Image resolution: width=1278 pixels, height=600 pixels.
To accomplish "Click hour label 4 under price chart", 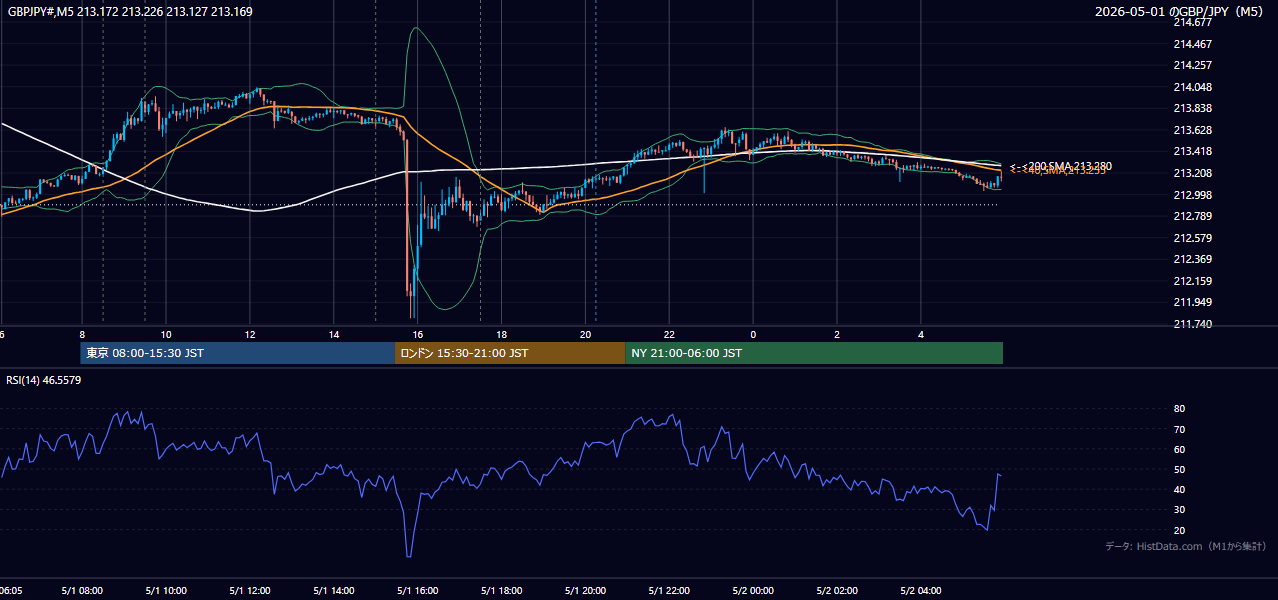I will tap(922, 334).
